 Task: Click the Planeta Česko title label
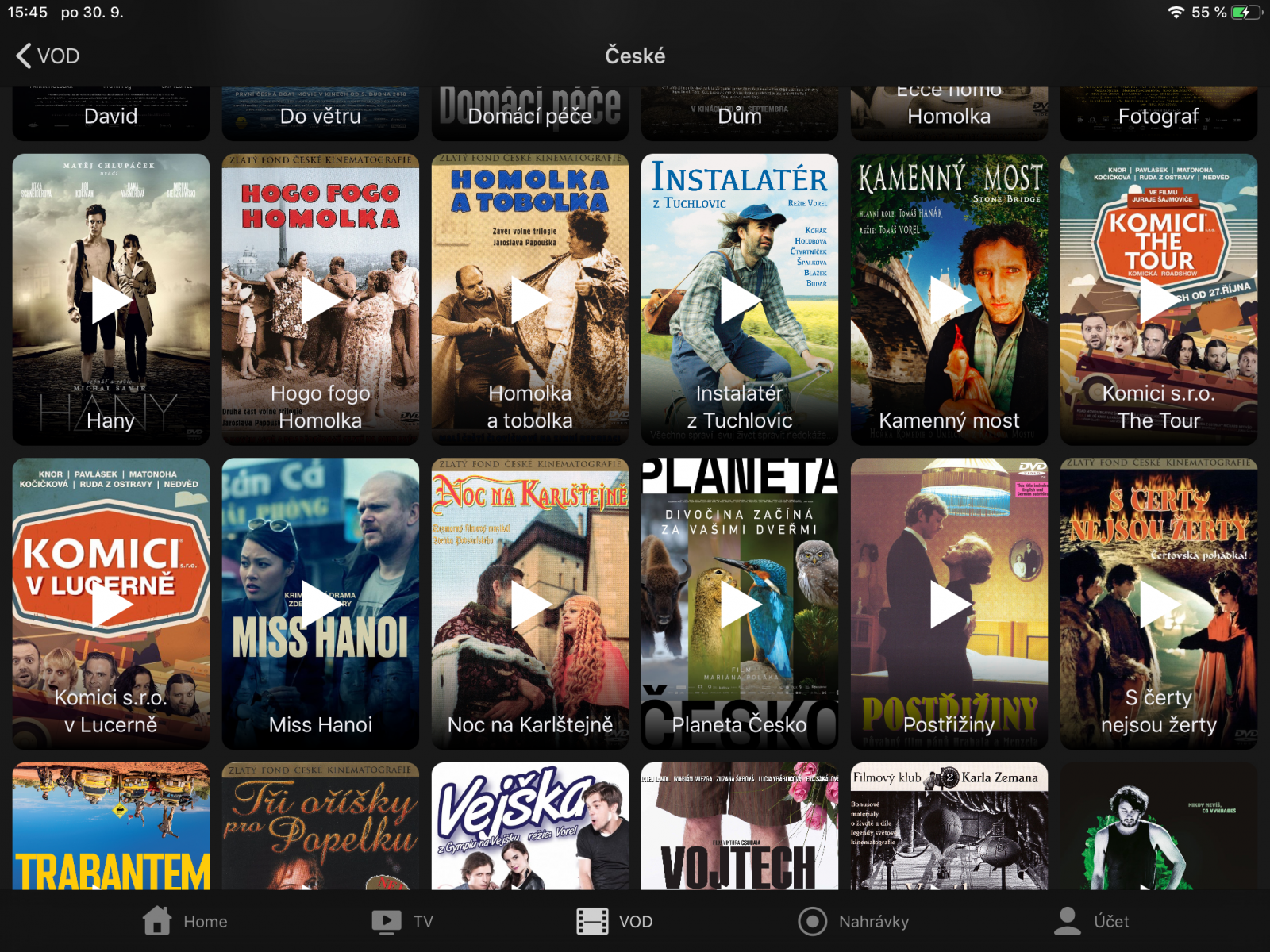pyautogui.click(x=740, y=724)
